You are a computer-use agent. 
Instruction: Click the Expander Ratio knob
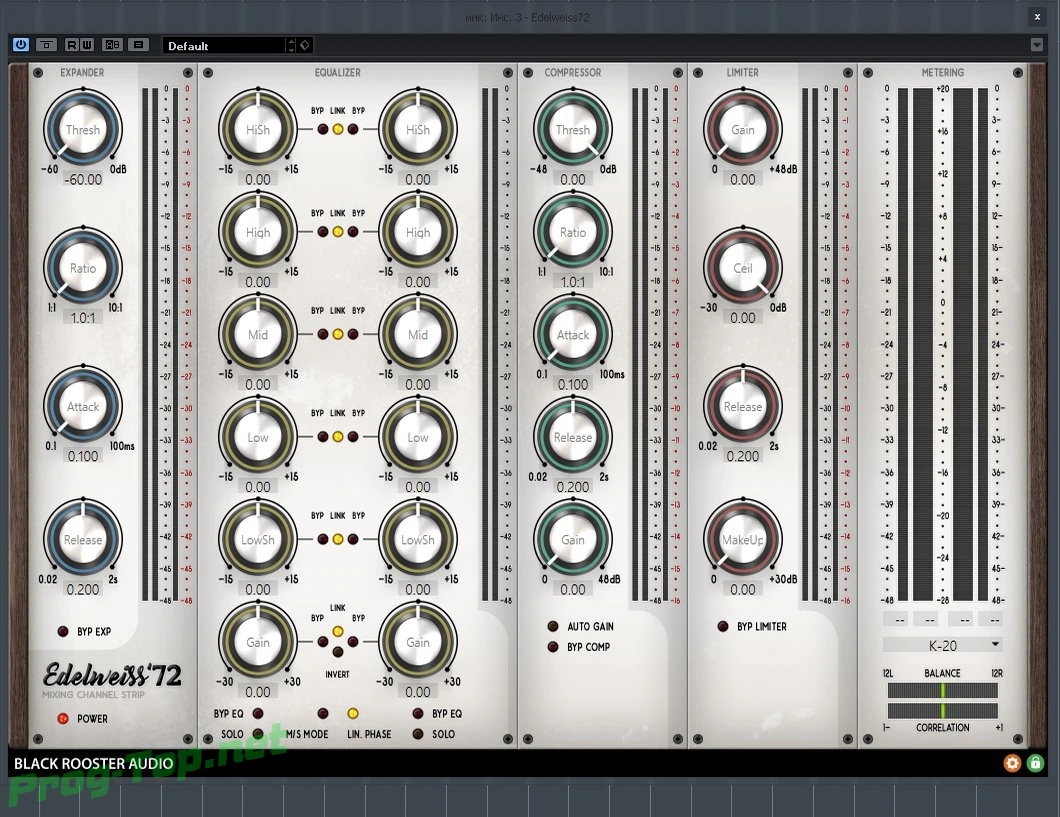pyautogui.click(x=82, y=268)
